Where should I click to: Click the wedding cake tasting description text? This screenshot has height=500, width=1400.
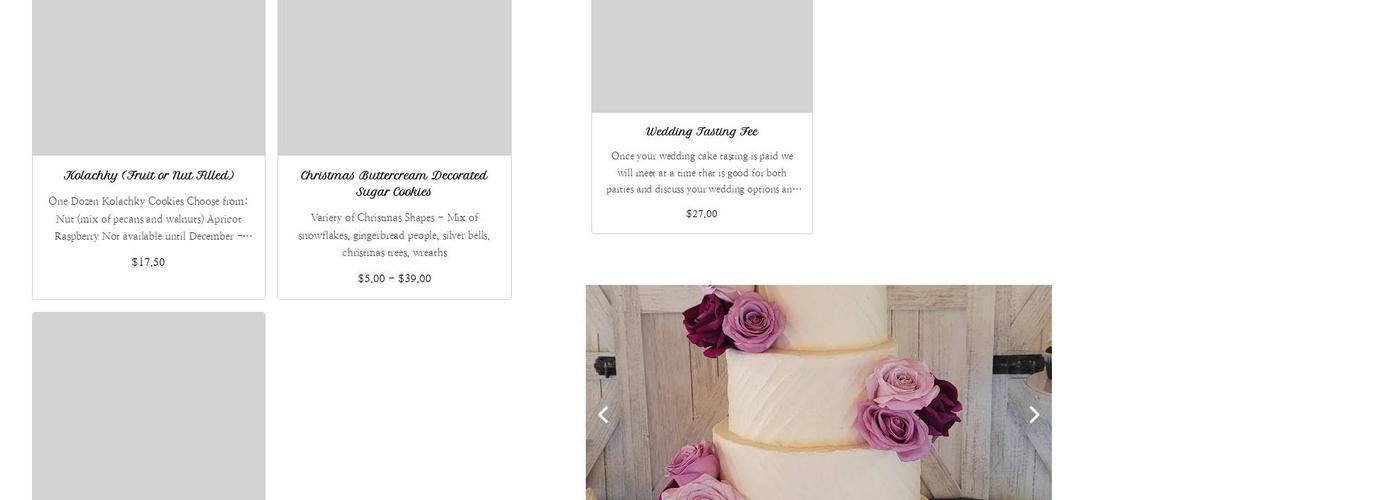(702, 173)
